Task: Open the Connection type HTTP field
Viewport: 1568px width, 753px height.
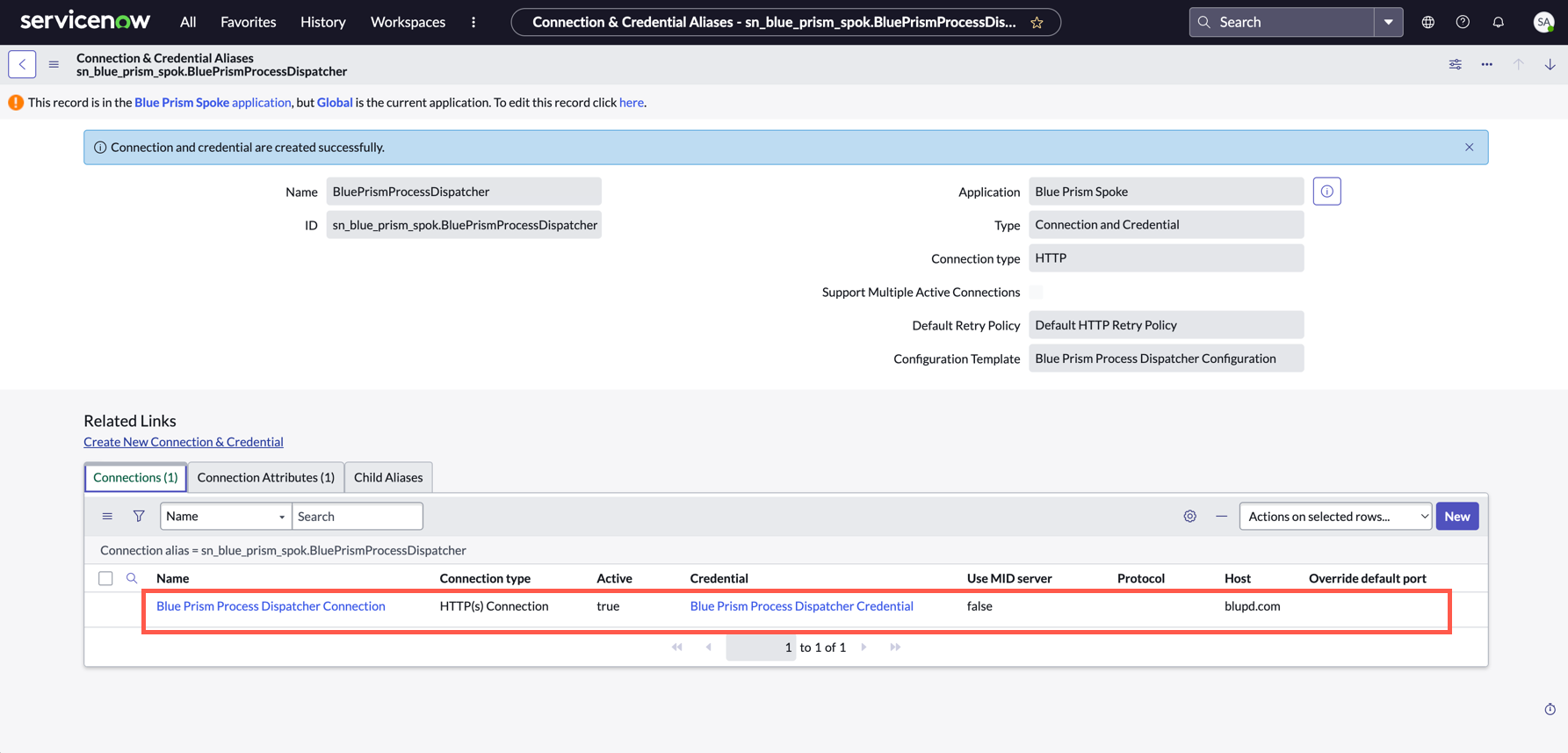Action: point(1166,258)
